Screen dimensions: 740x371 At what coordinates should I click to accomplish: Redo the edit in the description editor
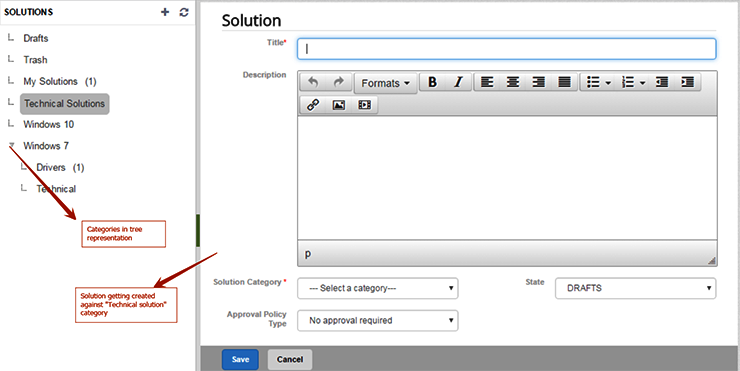[338, 82]
